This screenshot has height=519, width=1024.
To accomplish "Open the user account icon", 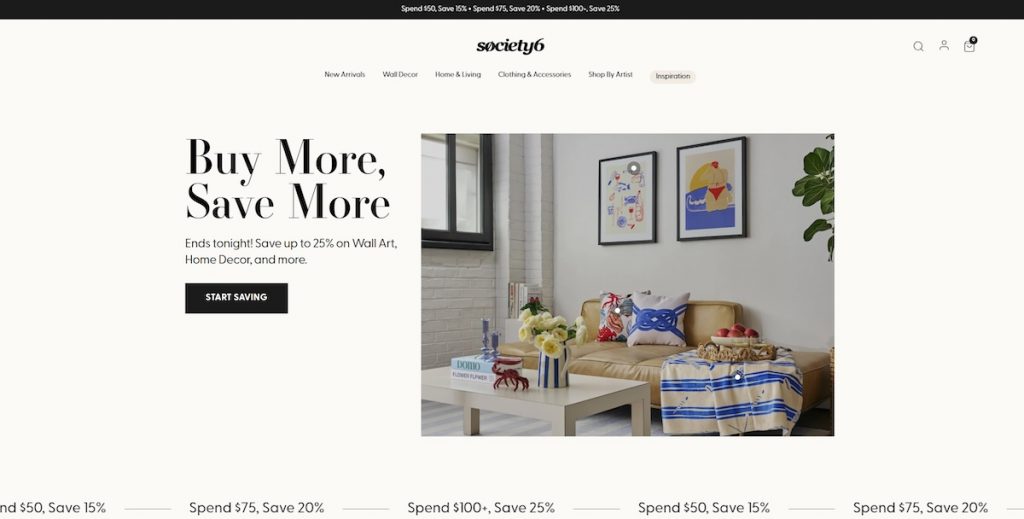I will click(944, 45).
